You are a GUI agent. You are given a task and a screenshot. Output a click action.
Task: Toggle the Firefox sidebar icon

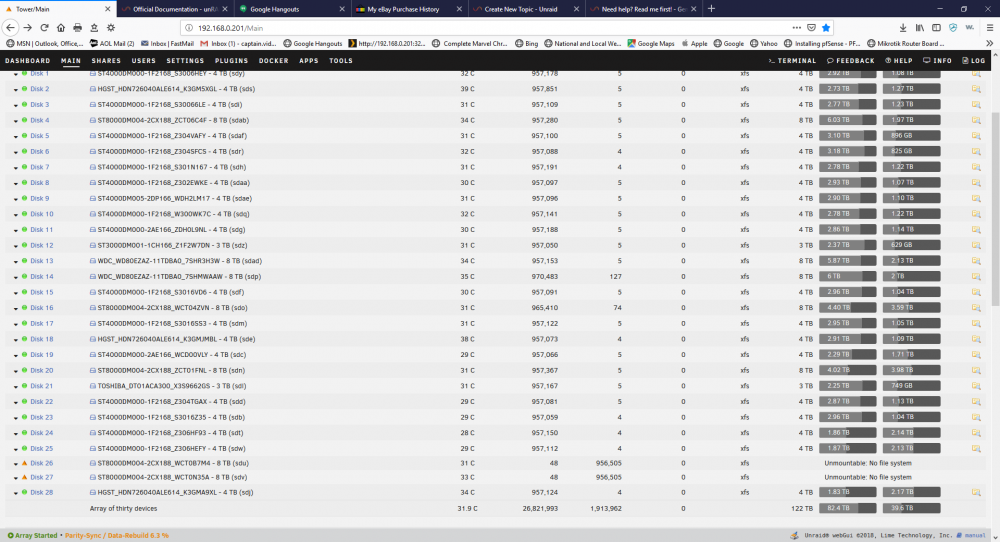[x=936, y=28]
